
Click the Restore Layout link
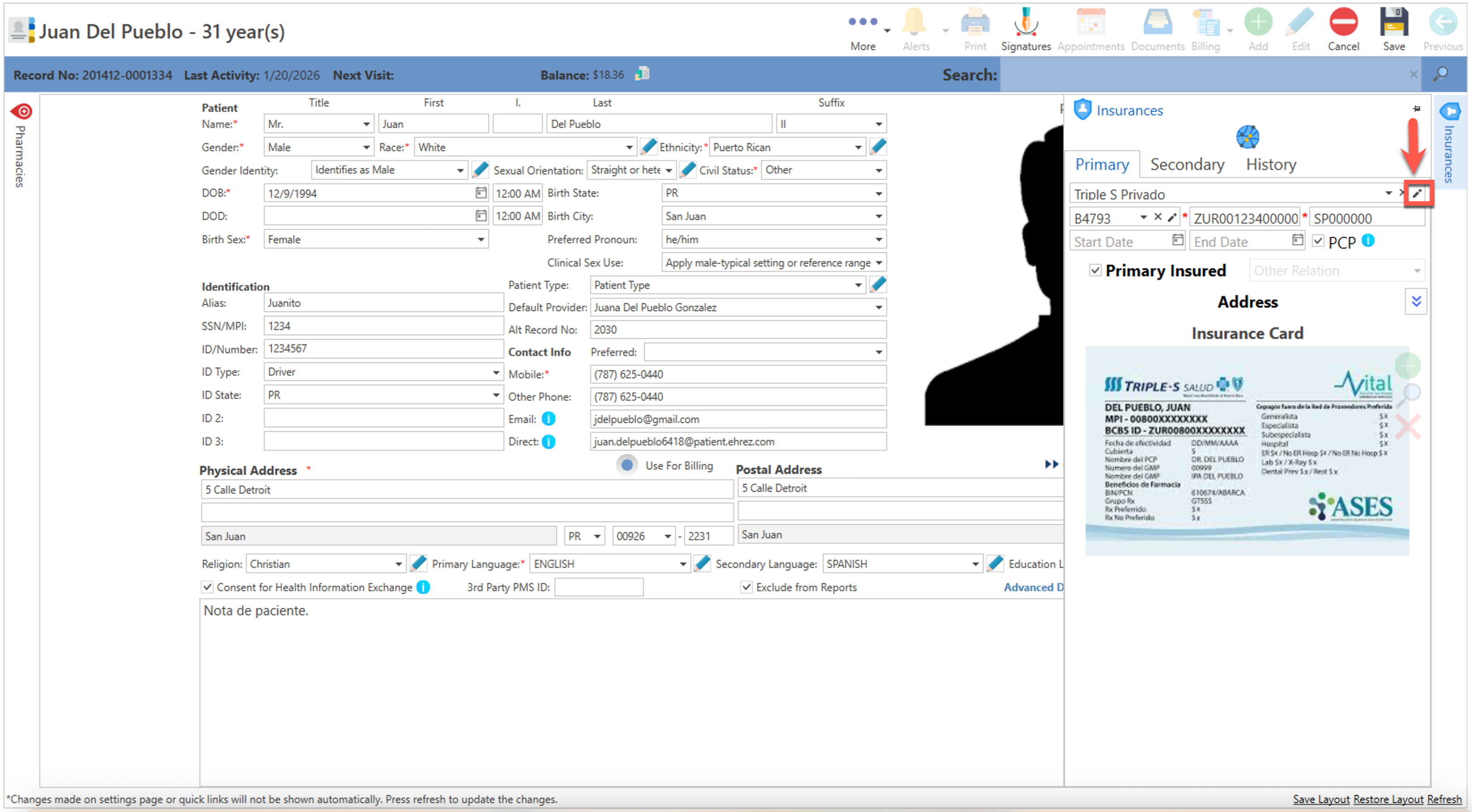(x=1387, y=799)
